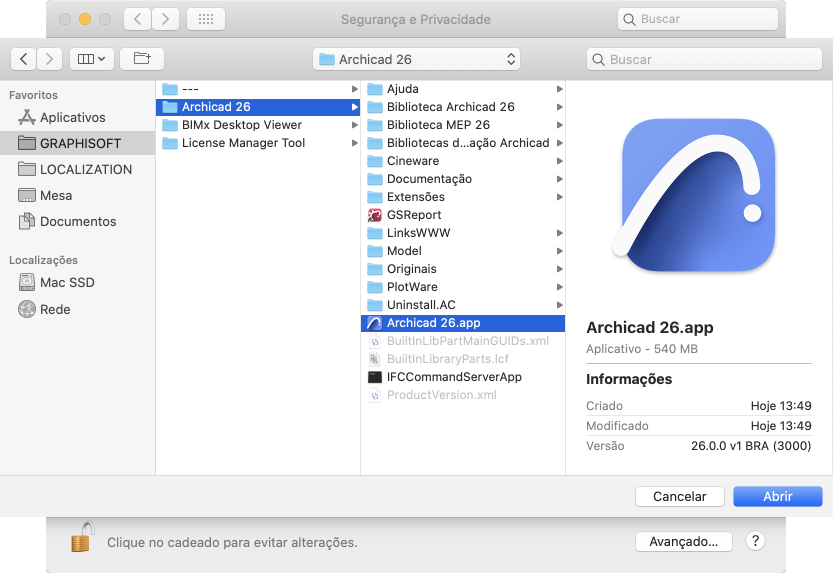Expand the Biblioteca MEP 26 arrow

click(559, 125)
